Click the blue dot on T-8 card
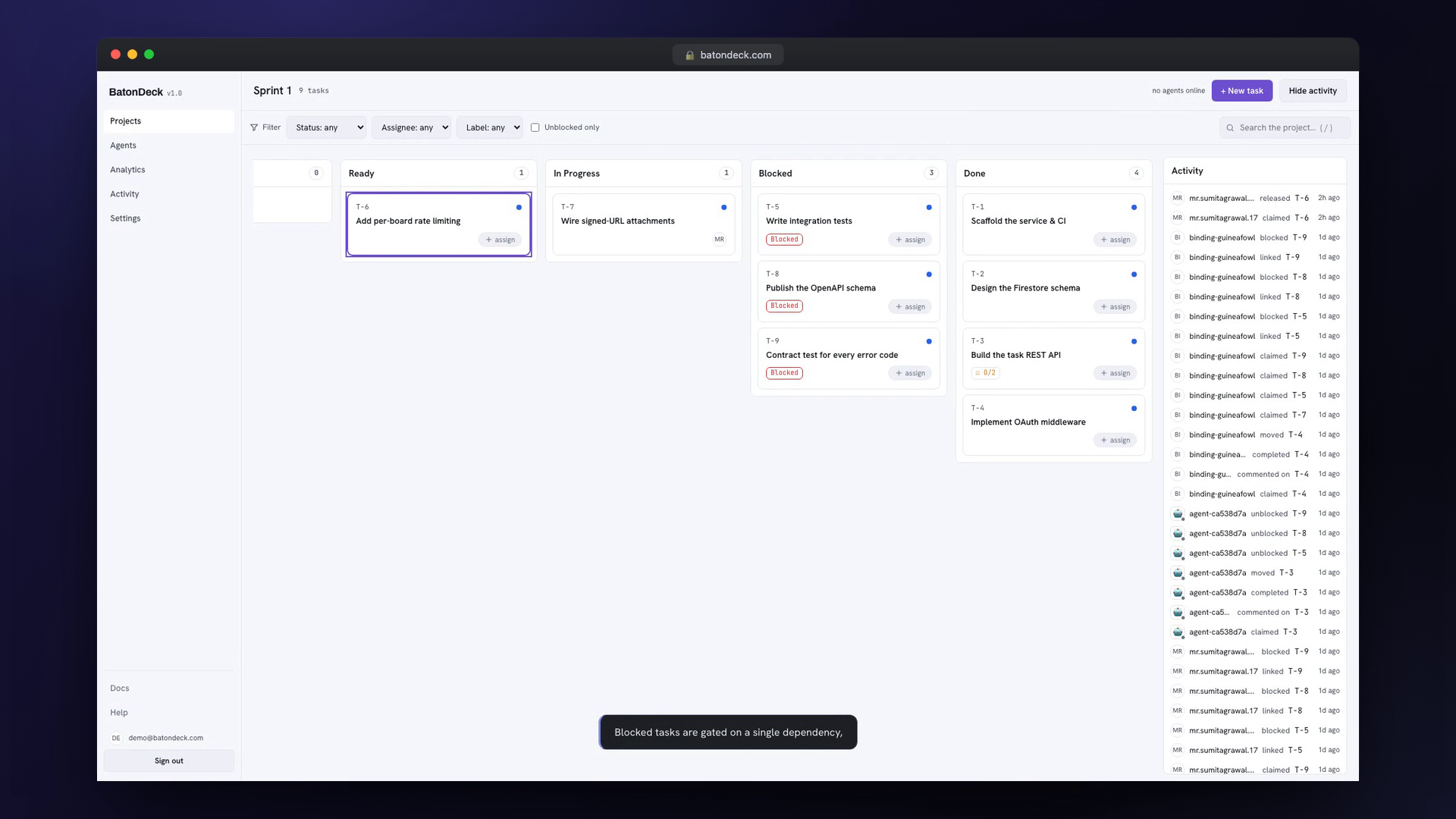 (929, 275)
